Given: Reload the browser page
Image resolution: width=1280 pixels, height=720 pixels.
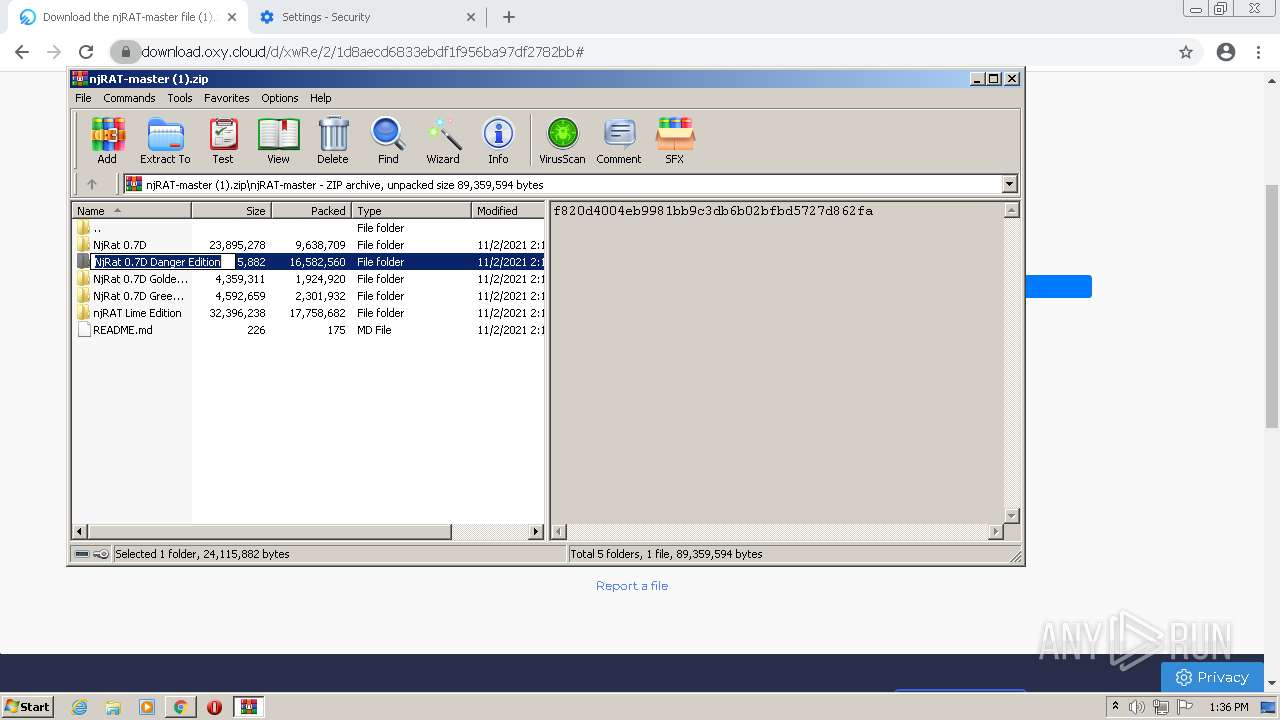Looking at the screenshot, I should (x=86, y=52).
